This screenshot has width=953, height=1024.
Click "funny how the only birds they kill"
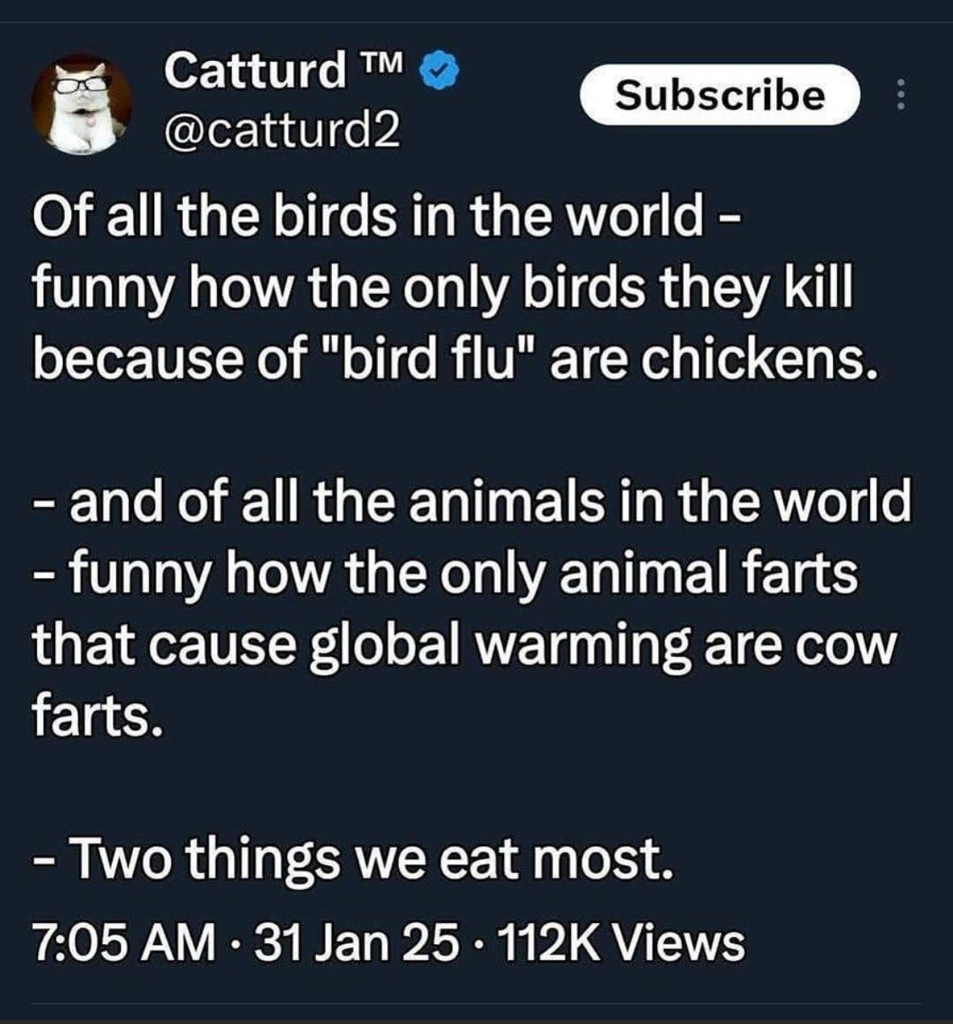coord(440,289)
